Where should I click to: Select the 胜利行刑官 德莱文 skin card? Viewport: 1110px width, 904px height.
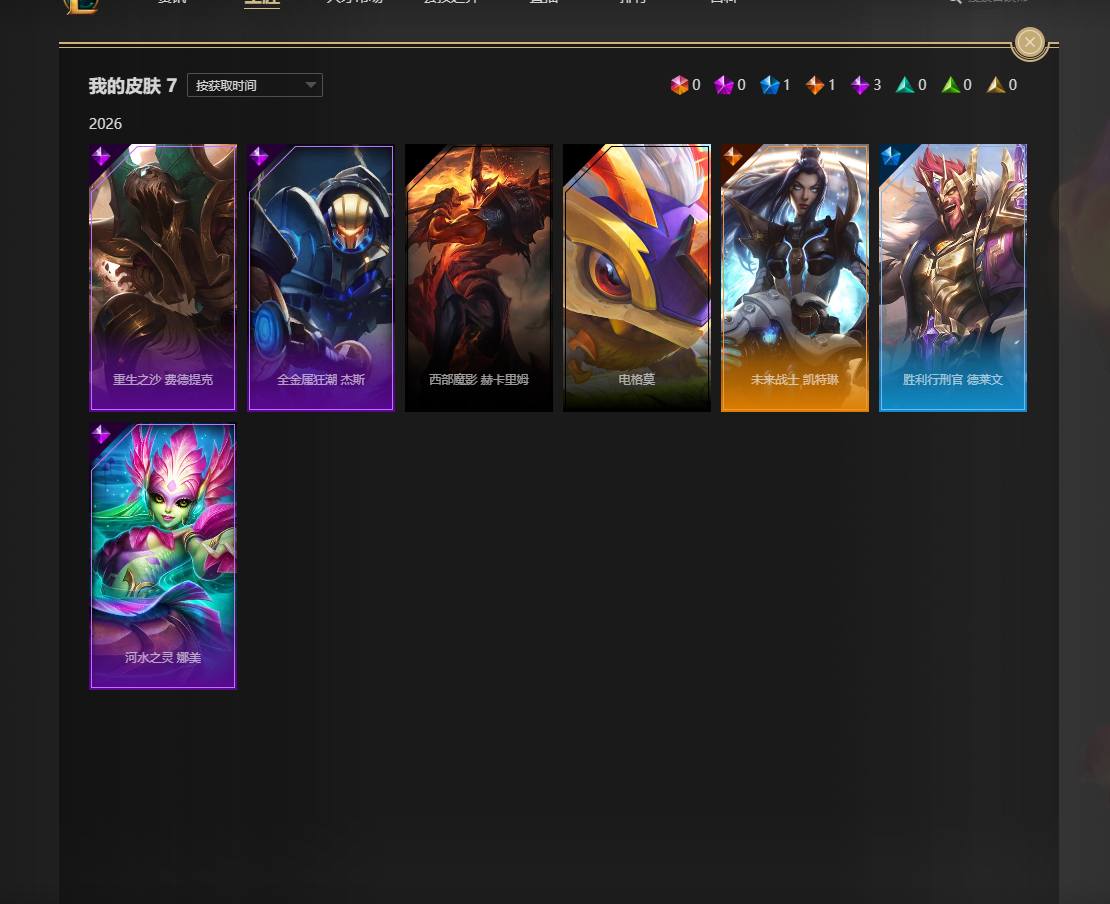click(953, 277)
